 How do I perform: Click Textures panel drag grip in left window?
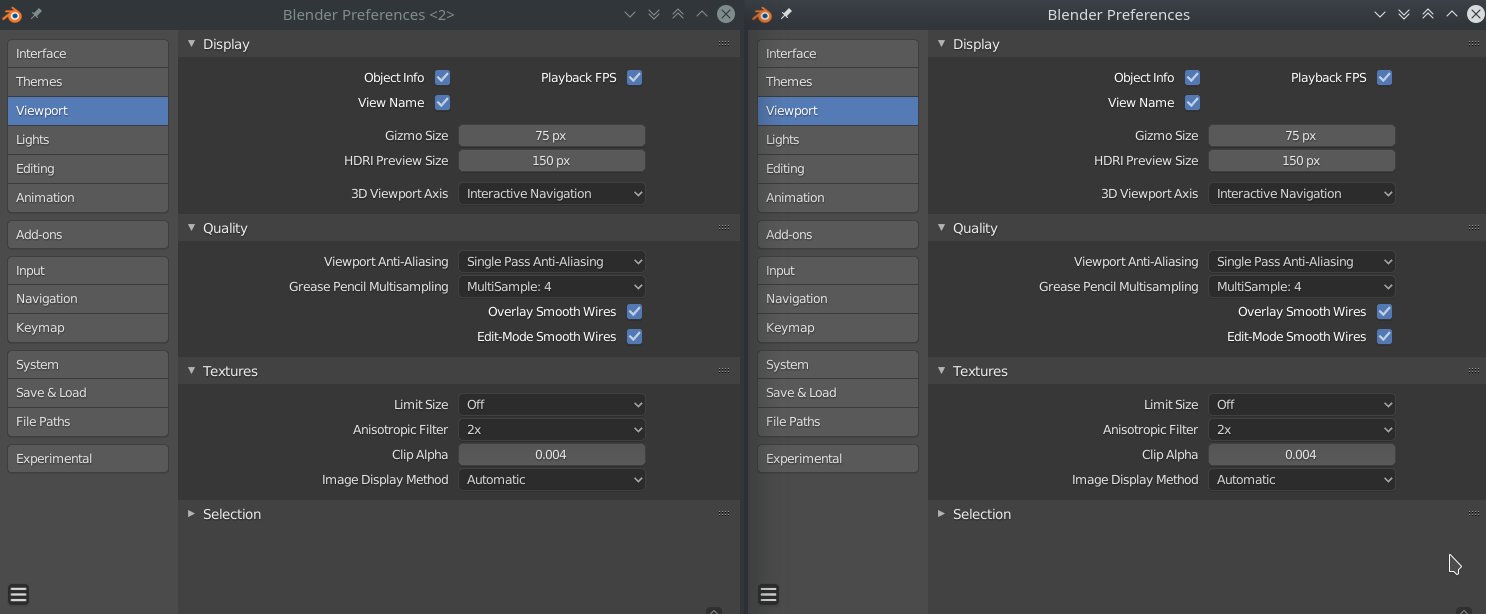pyautogui.click(x=724, y=371)
